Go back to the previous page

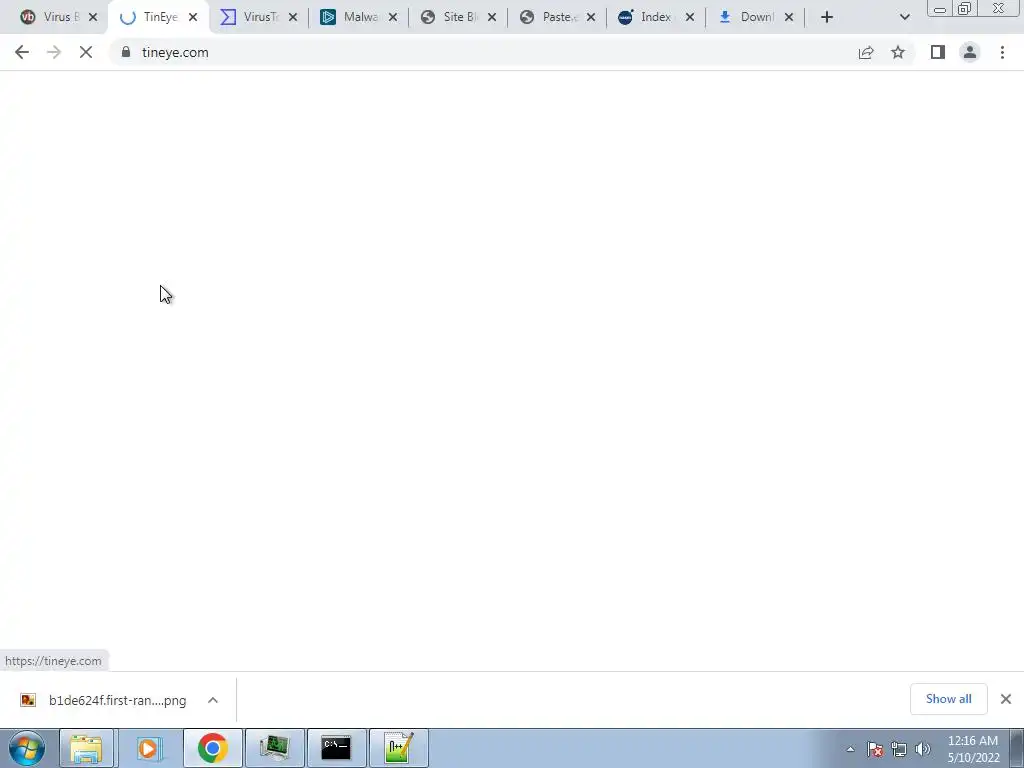click(22, 52)
